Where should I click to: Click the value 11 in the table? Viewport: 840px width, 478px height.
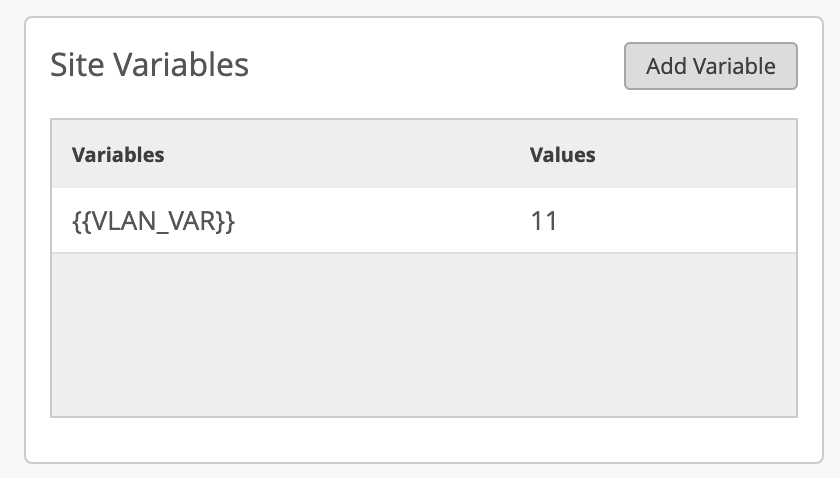pyautogui.click(x=544, y=220)
